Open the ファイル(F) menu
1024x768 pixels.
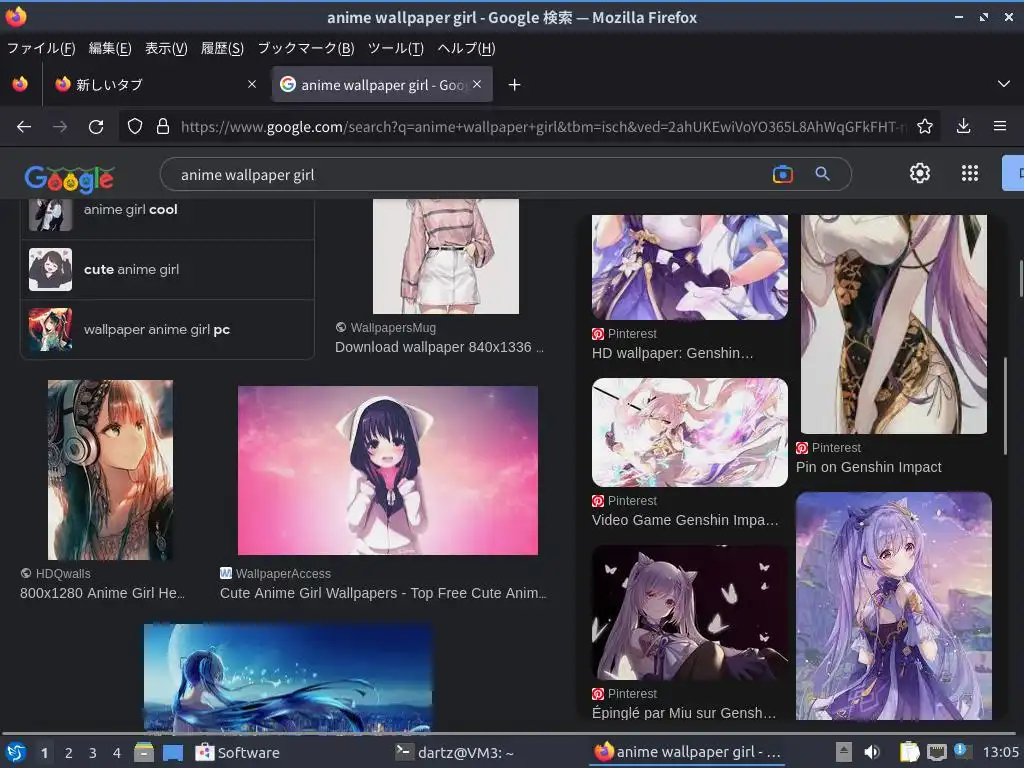pos(41,48)
